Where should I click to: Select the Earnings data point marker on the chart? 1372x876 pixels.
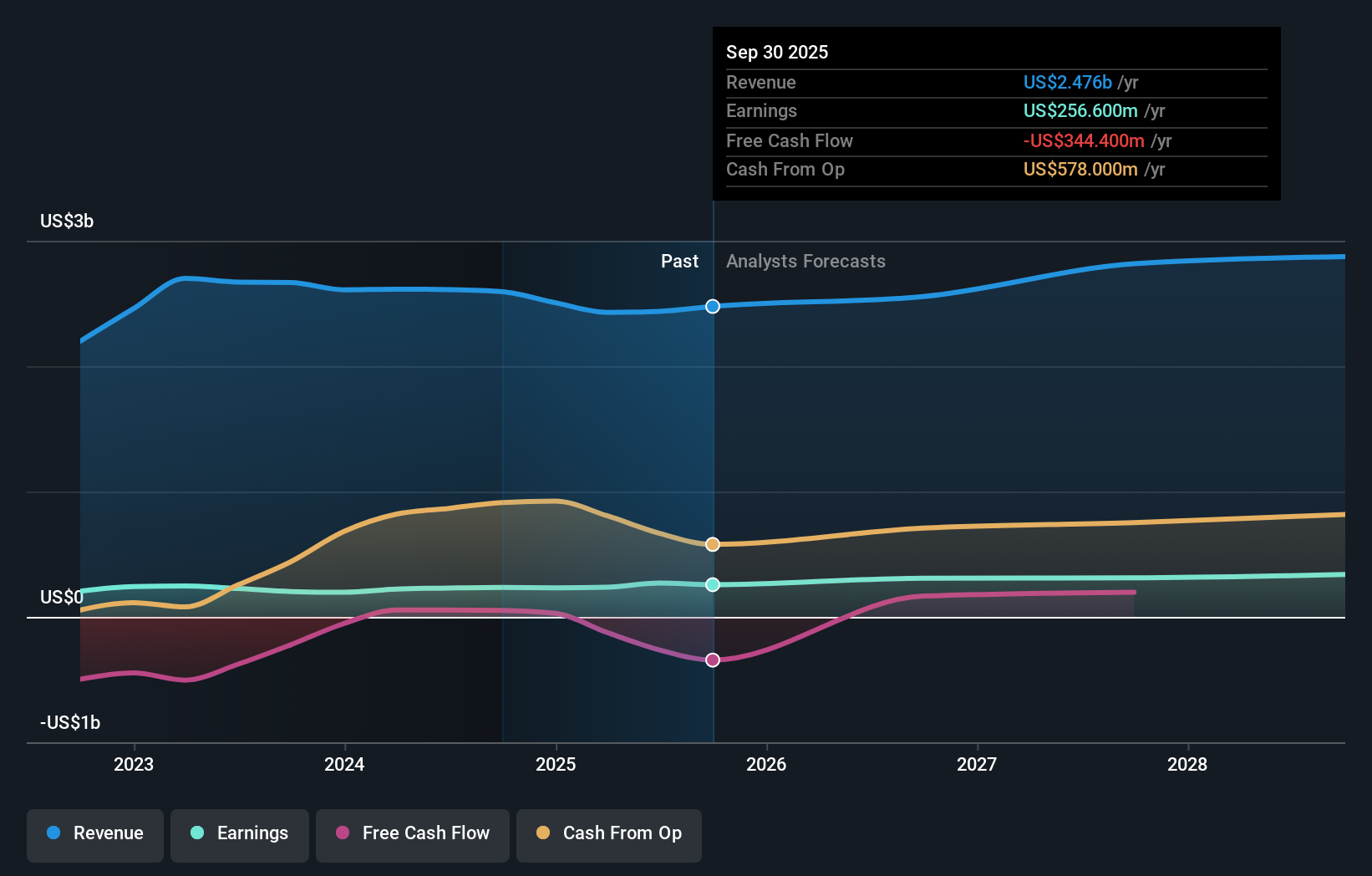[712, 585]
